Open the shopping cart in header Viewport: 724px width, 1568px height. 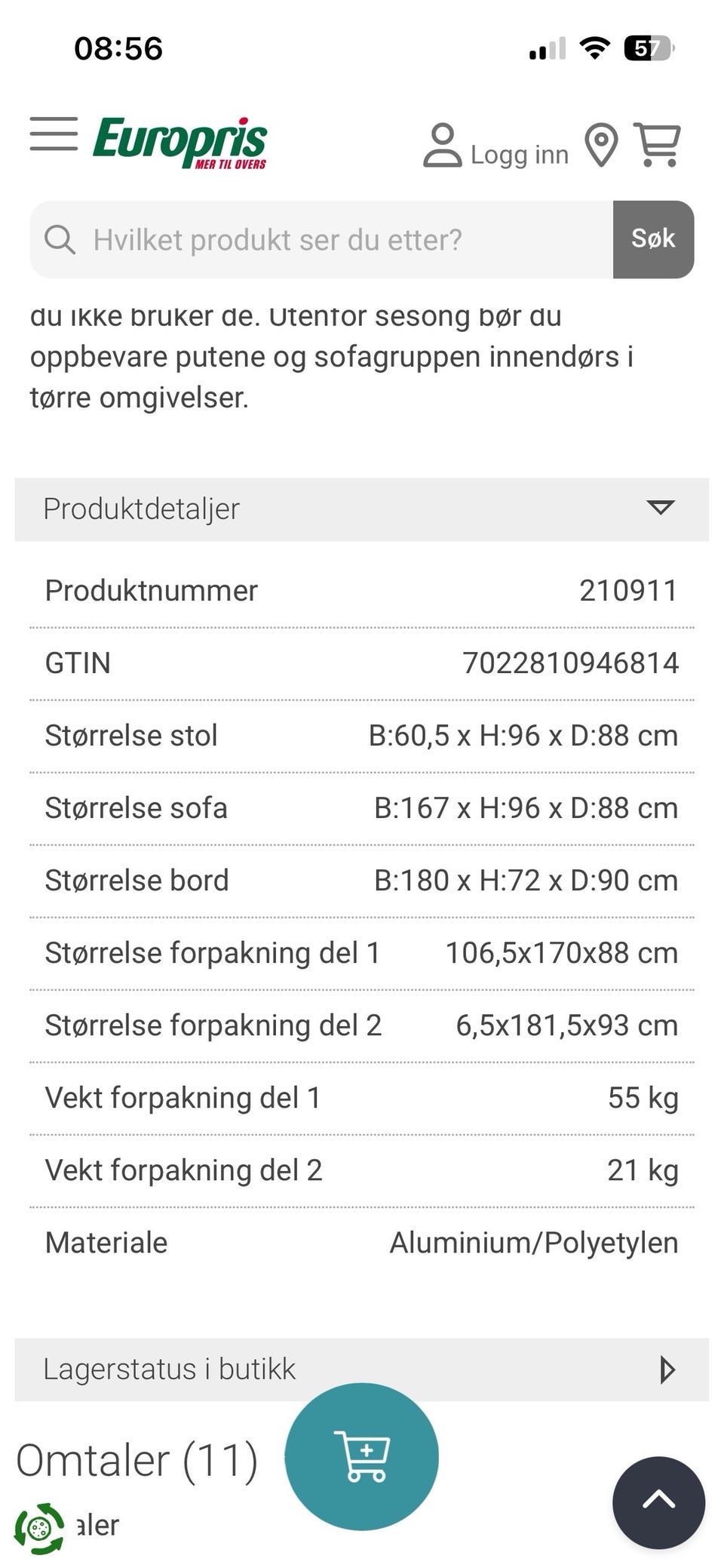point(658,143)
